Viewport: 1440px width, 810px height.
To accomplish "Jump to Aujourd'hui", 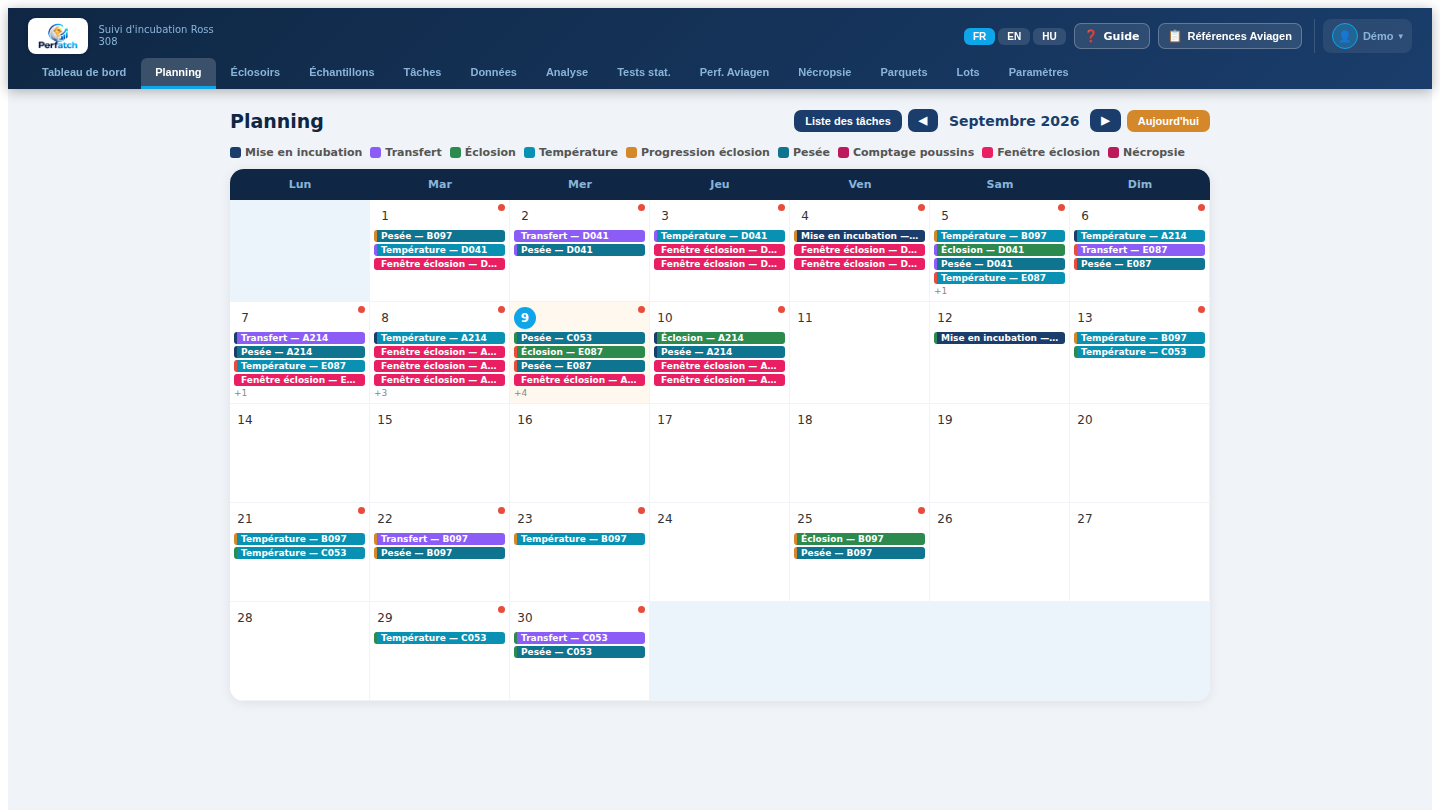I will click(1168, 121).
